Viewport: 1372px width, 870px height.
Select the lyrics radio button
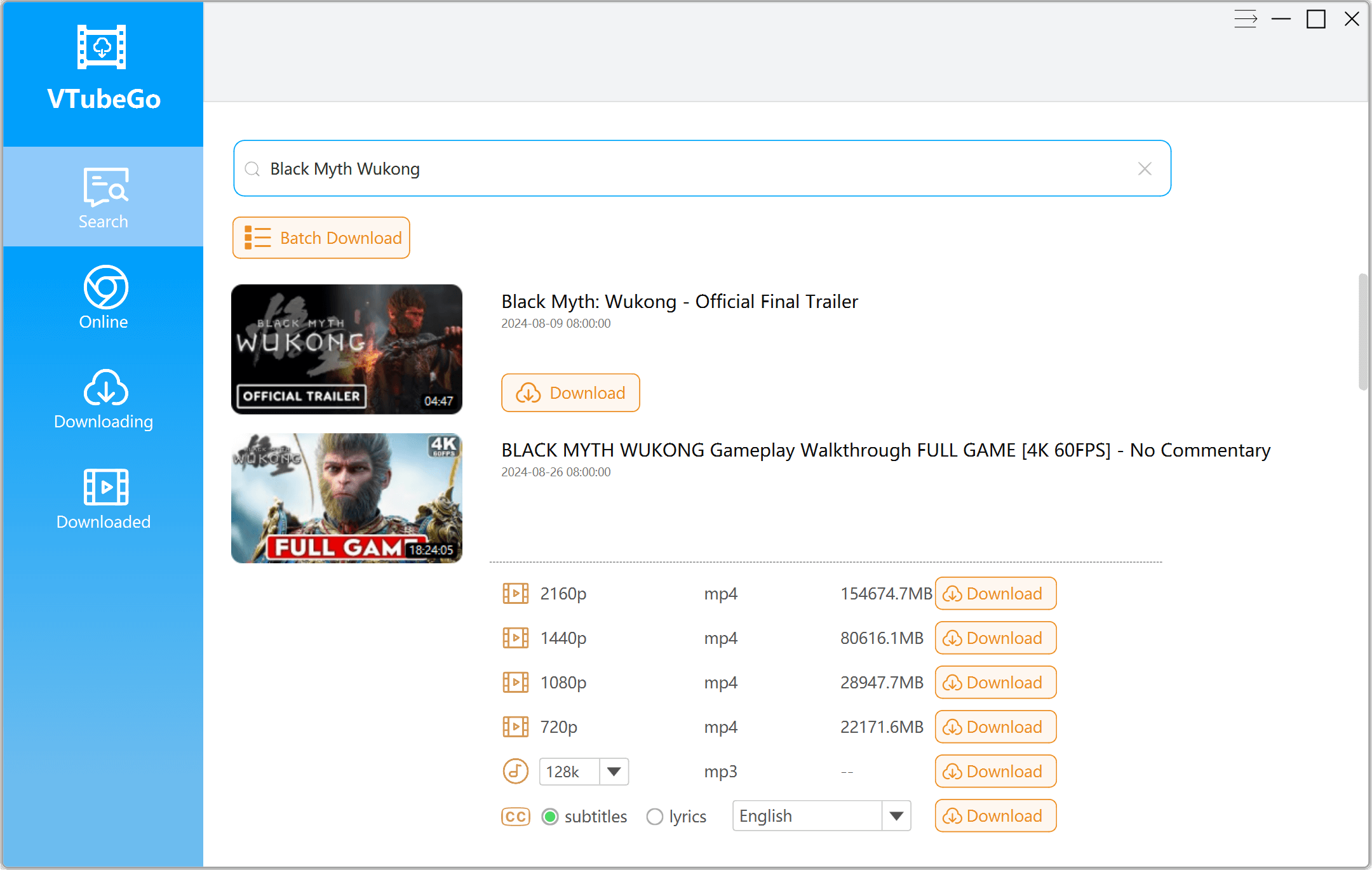coord(655,817)
